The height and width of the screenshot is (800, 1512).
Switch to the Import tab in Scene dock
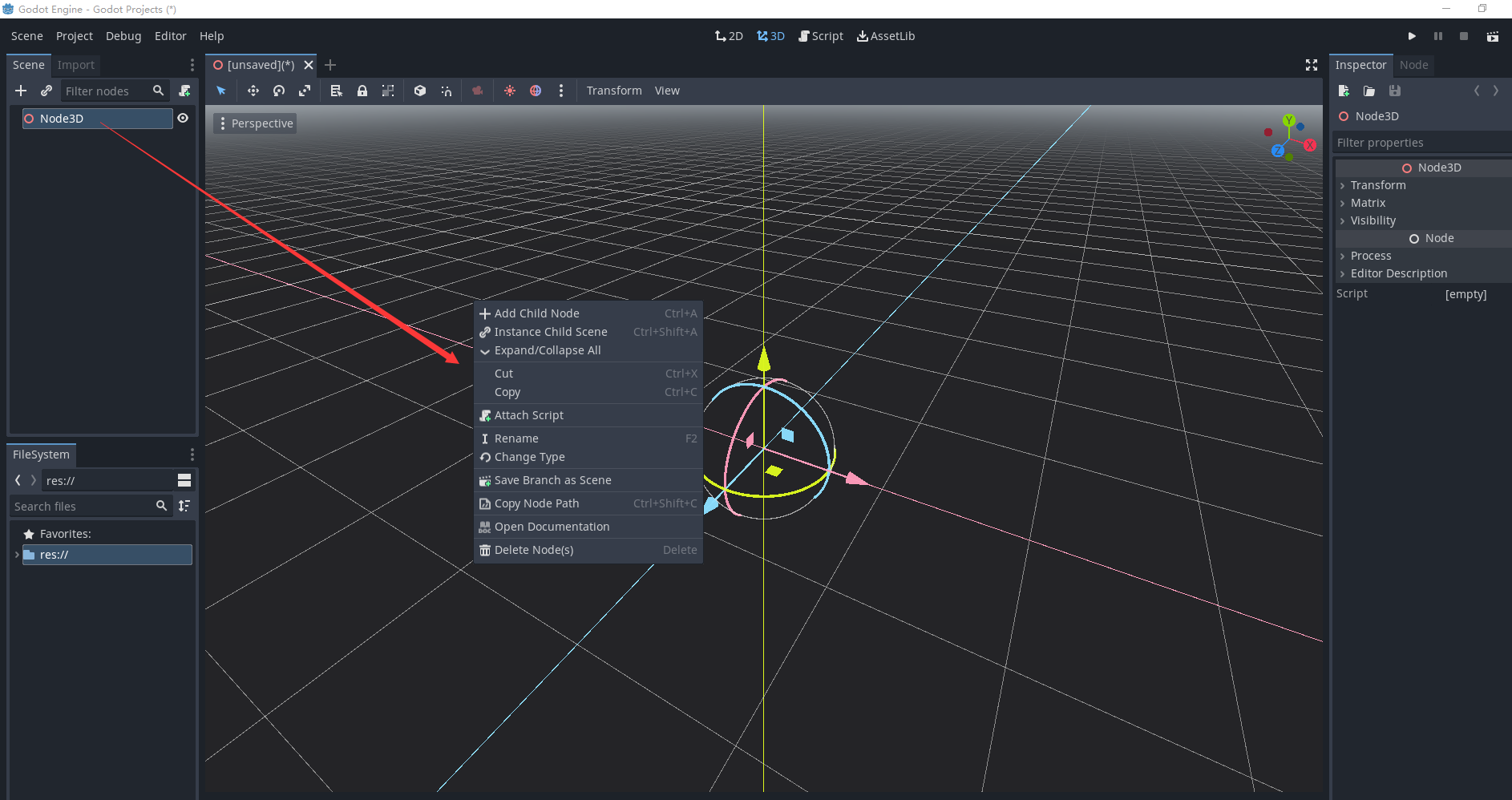[76, 65]
